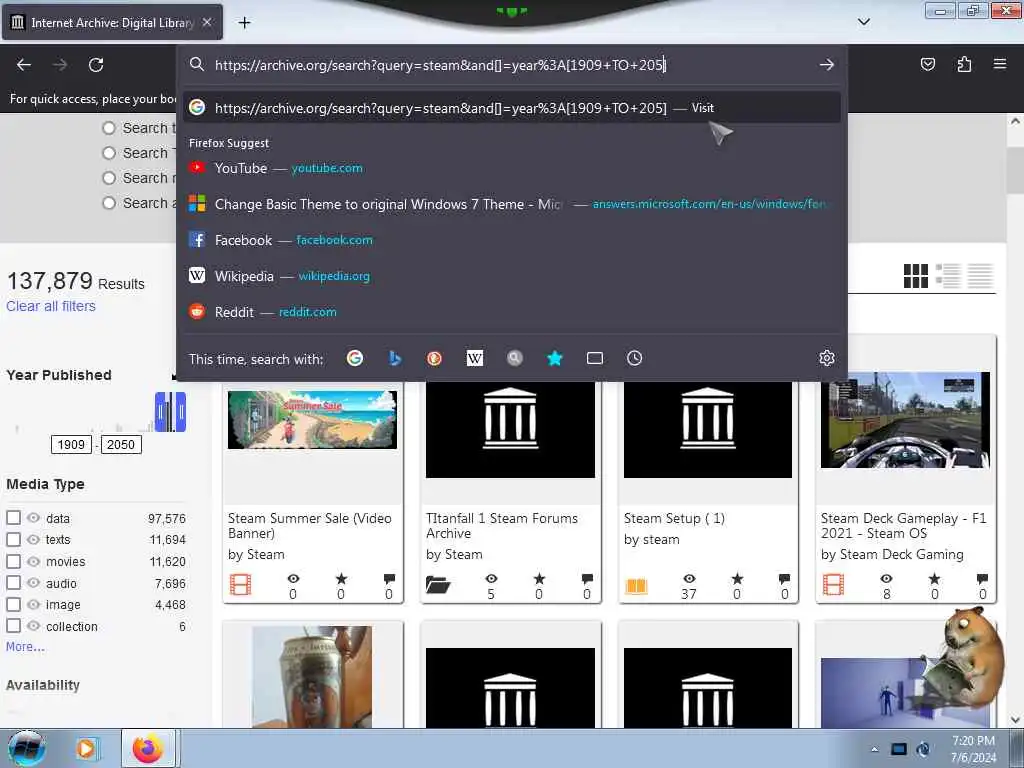Screen dimensions: 1024x768
Task: Check the collection media type checkbox
Action: coord(13,626)
